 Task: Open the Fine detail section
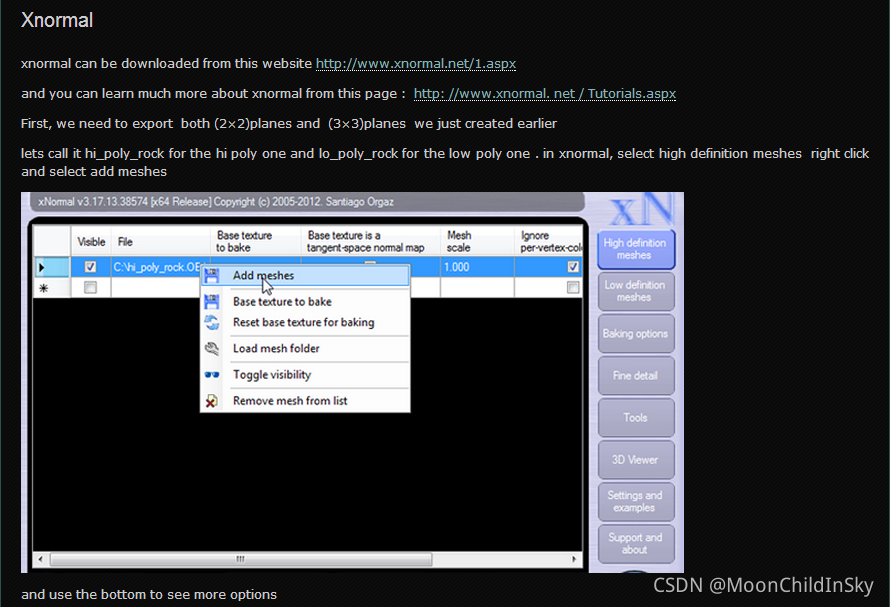coord(636,375)
